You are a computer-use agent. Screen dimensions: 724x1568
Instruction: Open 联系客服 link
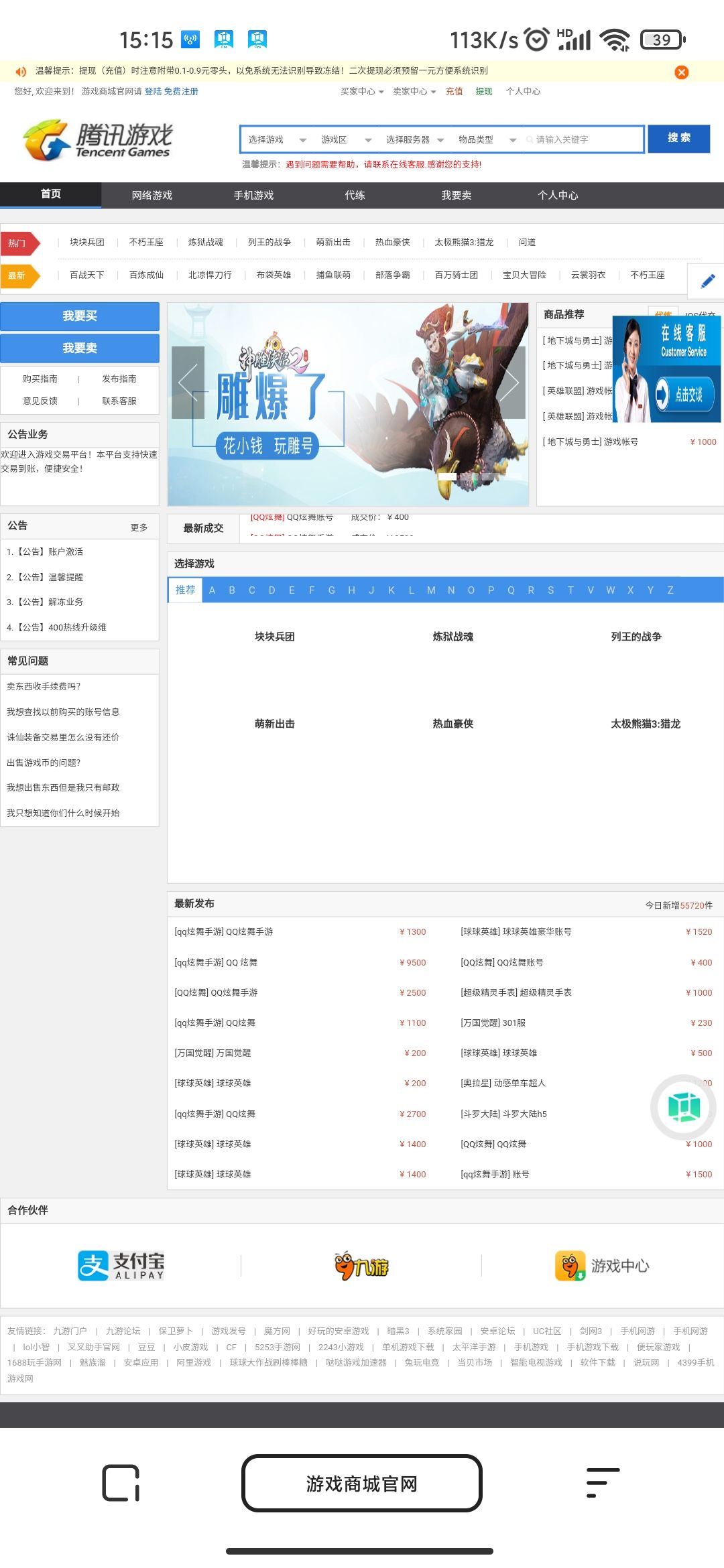[x=119, y=401]
